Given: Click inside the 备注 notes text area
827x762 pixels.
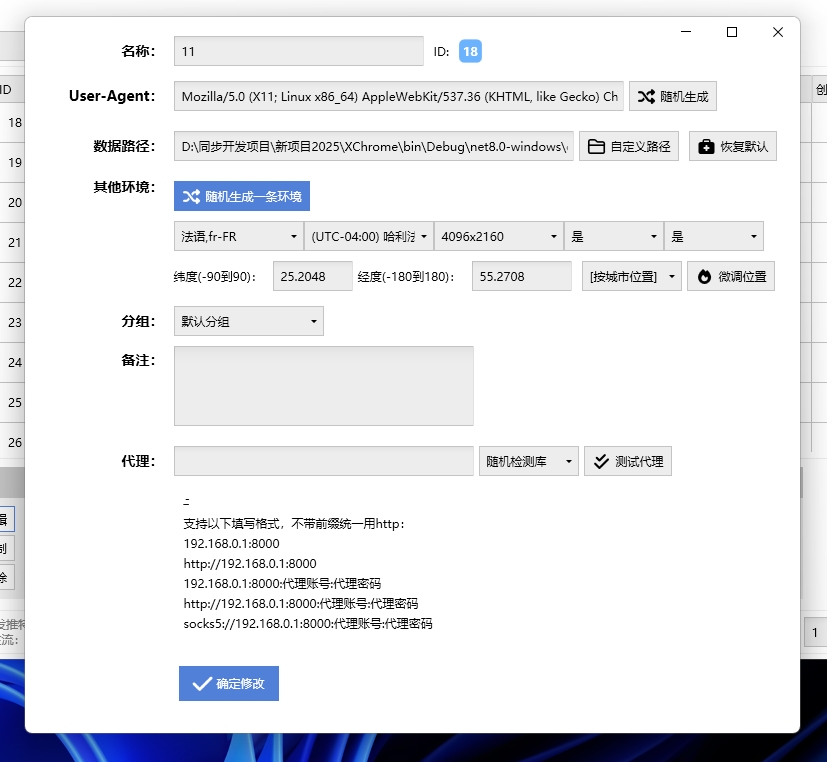Looking at the screenshot, I should coord(324,385).
